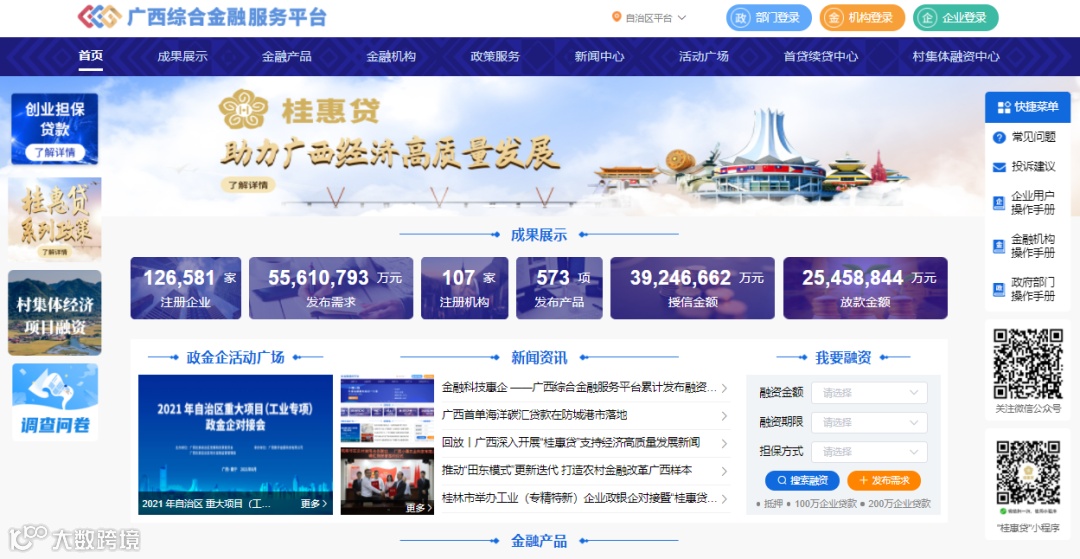This screenshot has width=1080, height=559.
Task: Open 首贷续贷中心 menu item
Action: [821, 56]
